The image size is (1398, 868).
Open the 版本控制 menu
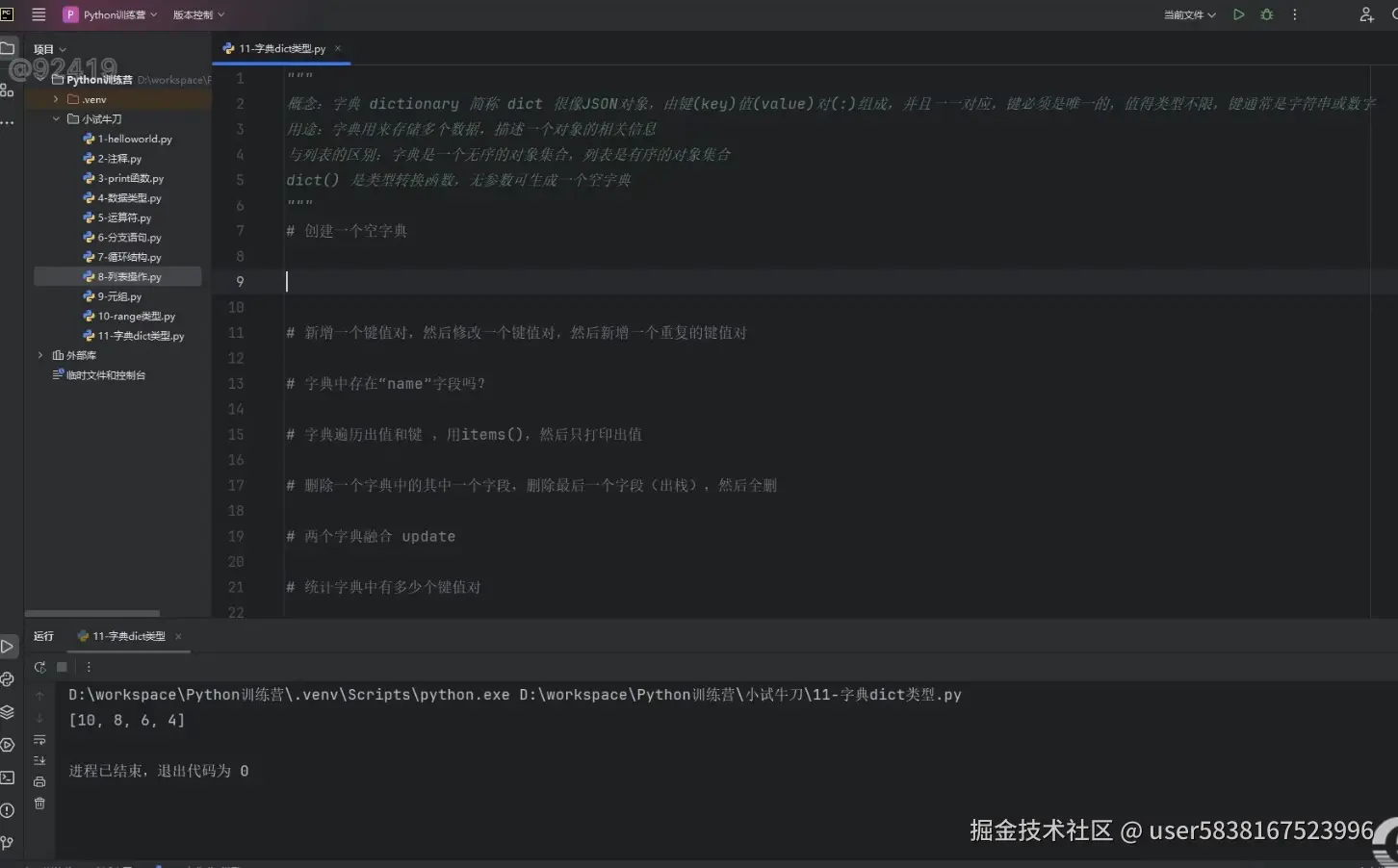194,14
